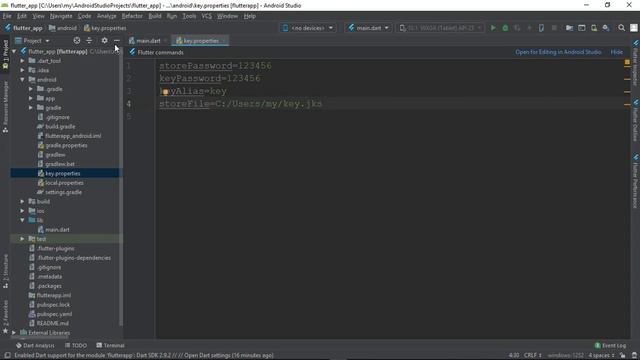This screenshot has height=360, width=640.
Task: Click tool windows toggle icon in status bar
Action: [7, 356]
